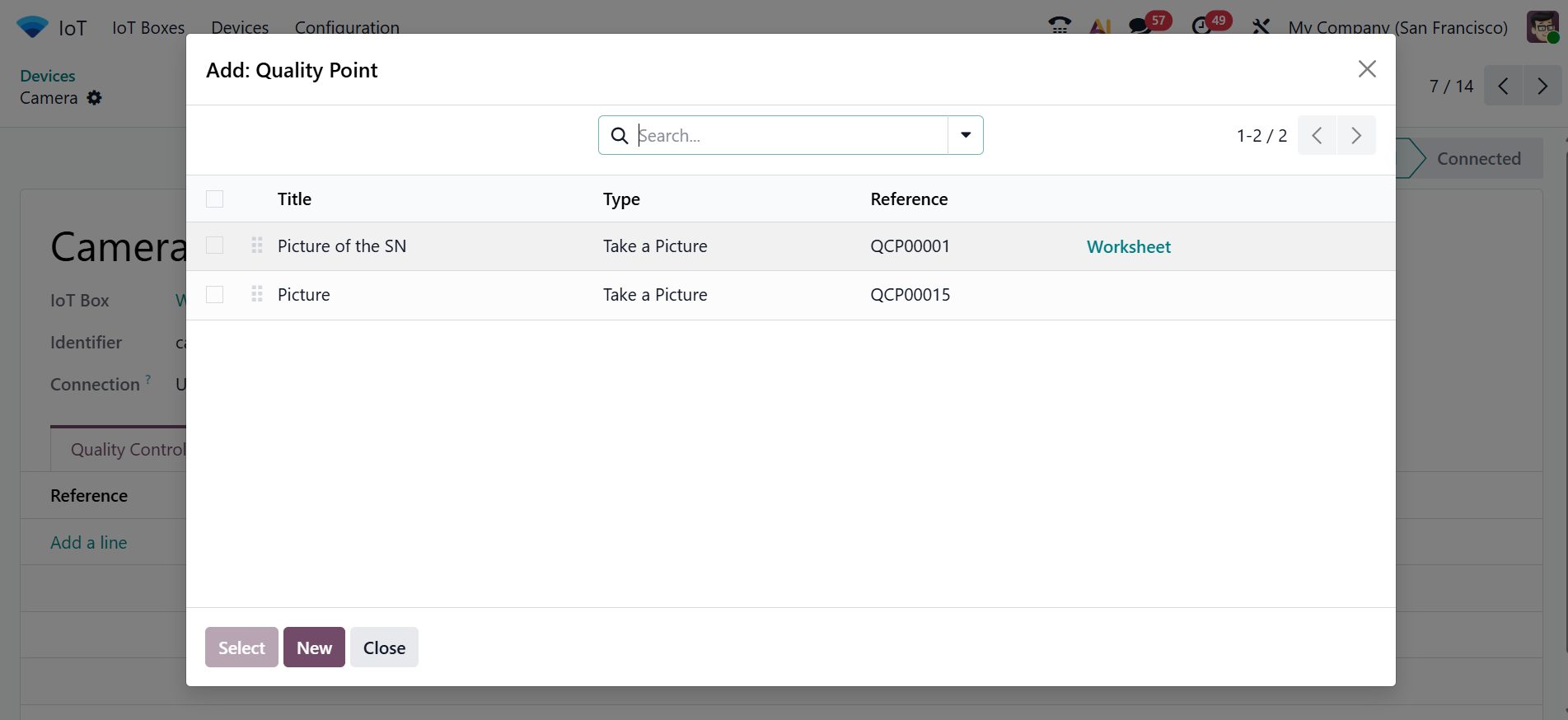
Task: Expand the search options dropdown arrow
Action: (x=966, y=135)
